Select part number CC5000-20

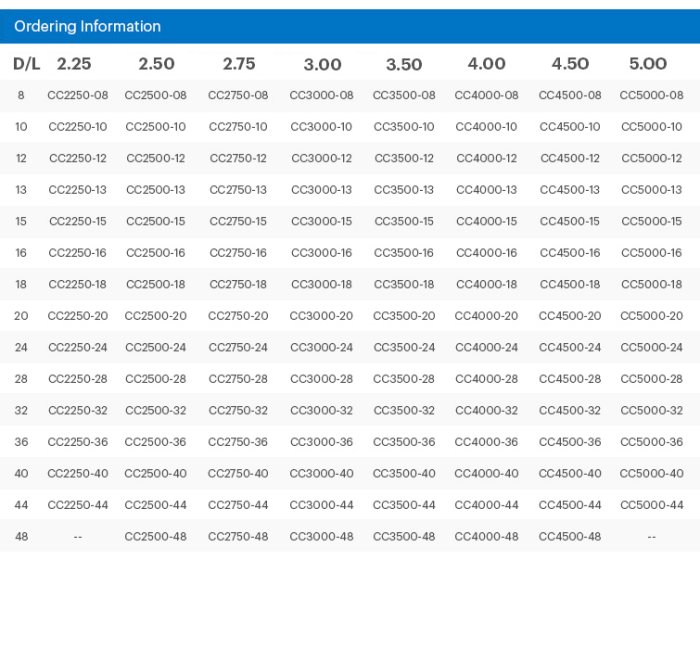(x=651, y=316)
